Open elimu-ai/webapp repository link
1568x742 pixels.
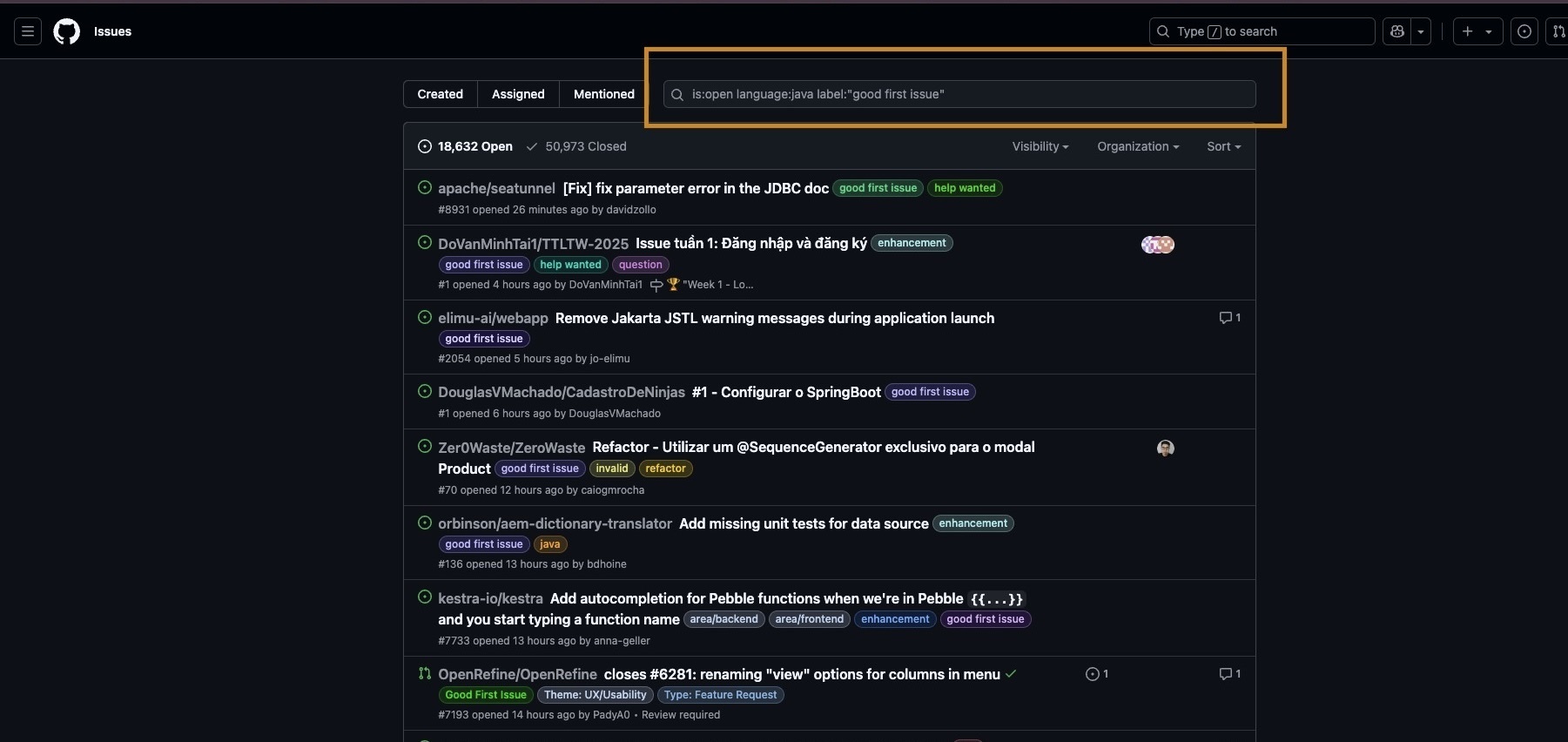coord(493,318)
